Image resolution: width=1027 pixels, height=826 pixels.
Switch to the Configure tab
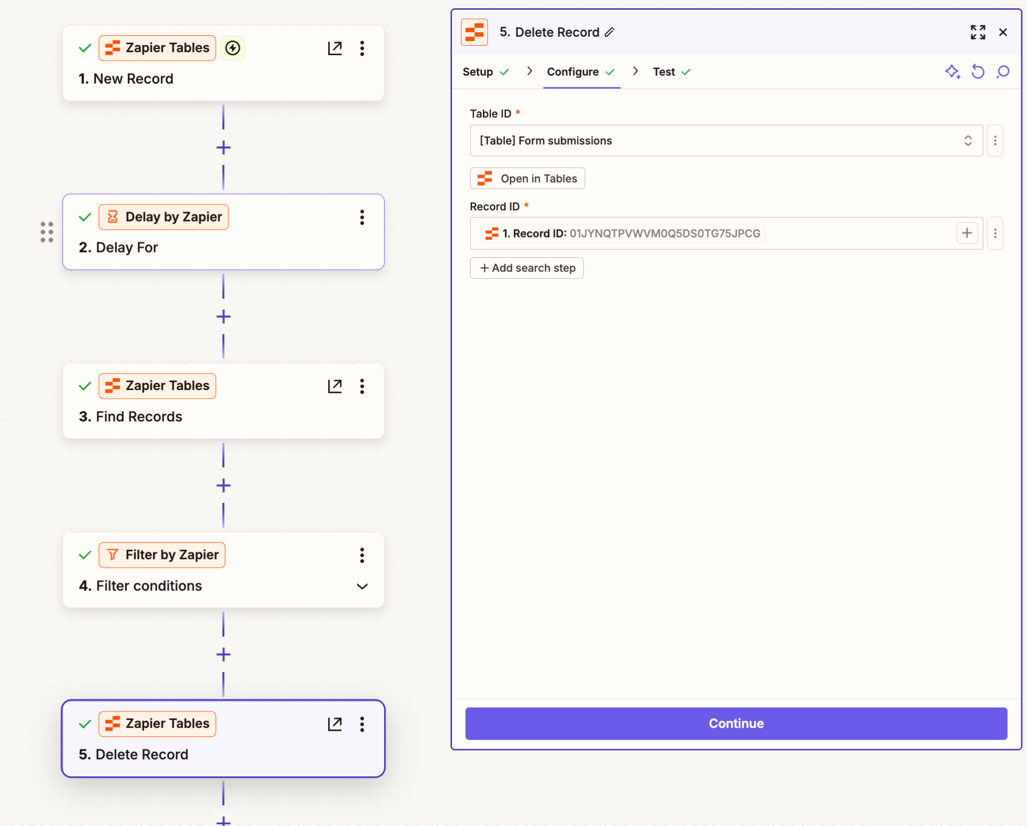click(581, 72)
